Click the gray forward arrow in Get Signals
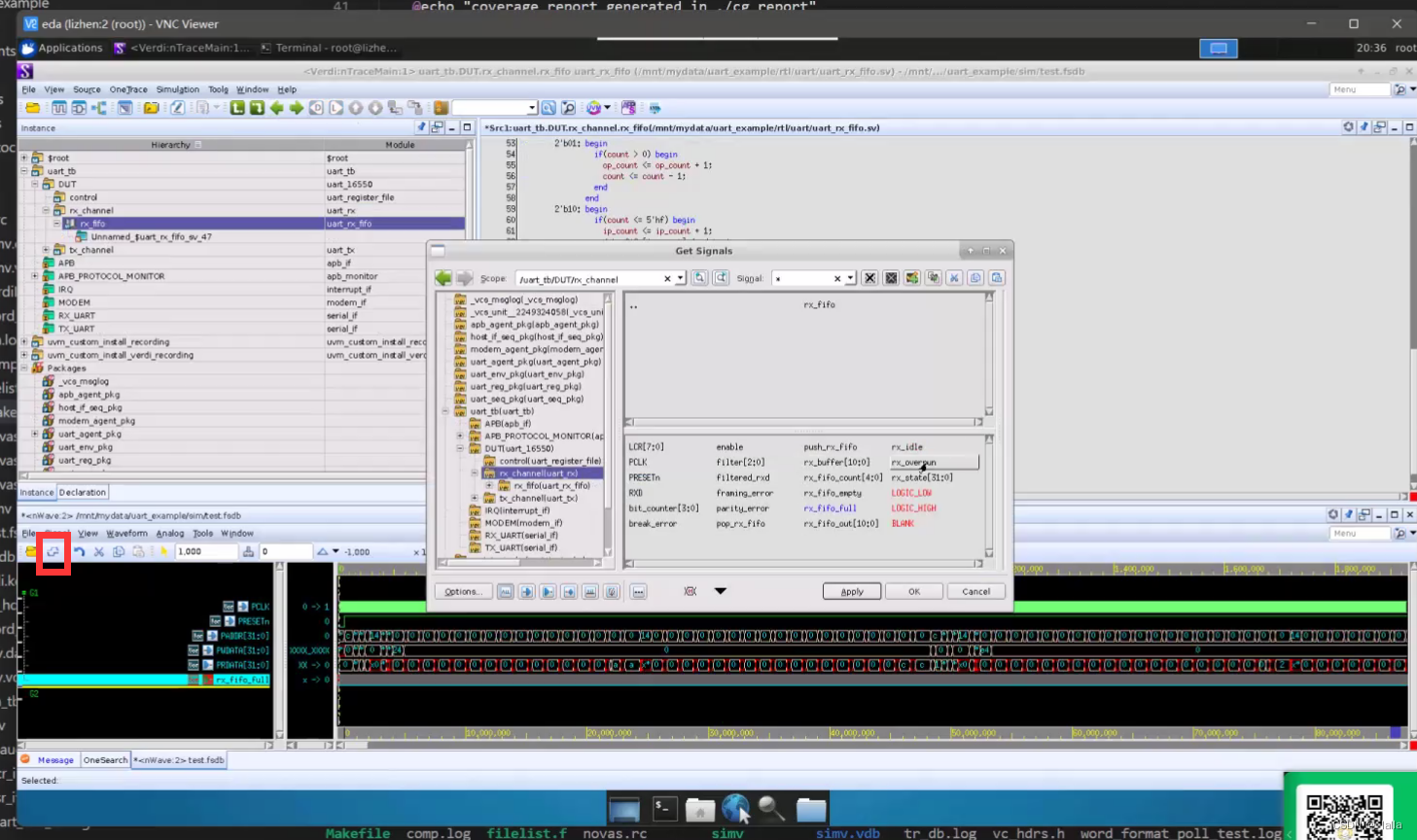The height and width of the screenshot is (840, 1417). [x=464, y=278]
